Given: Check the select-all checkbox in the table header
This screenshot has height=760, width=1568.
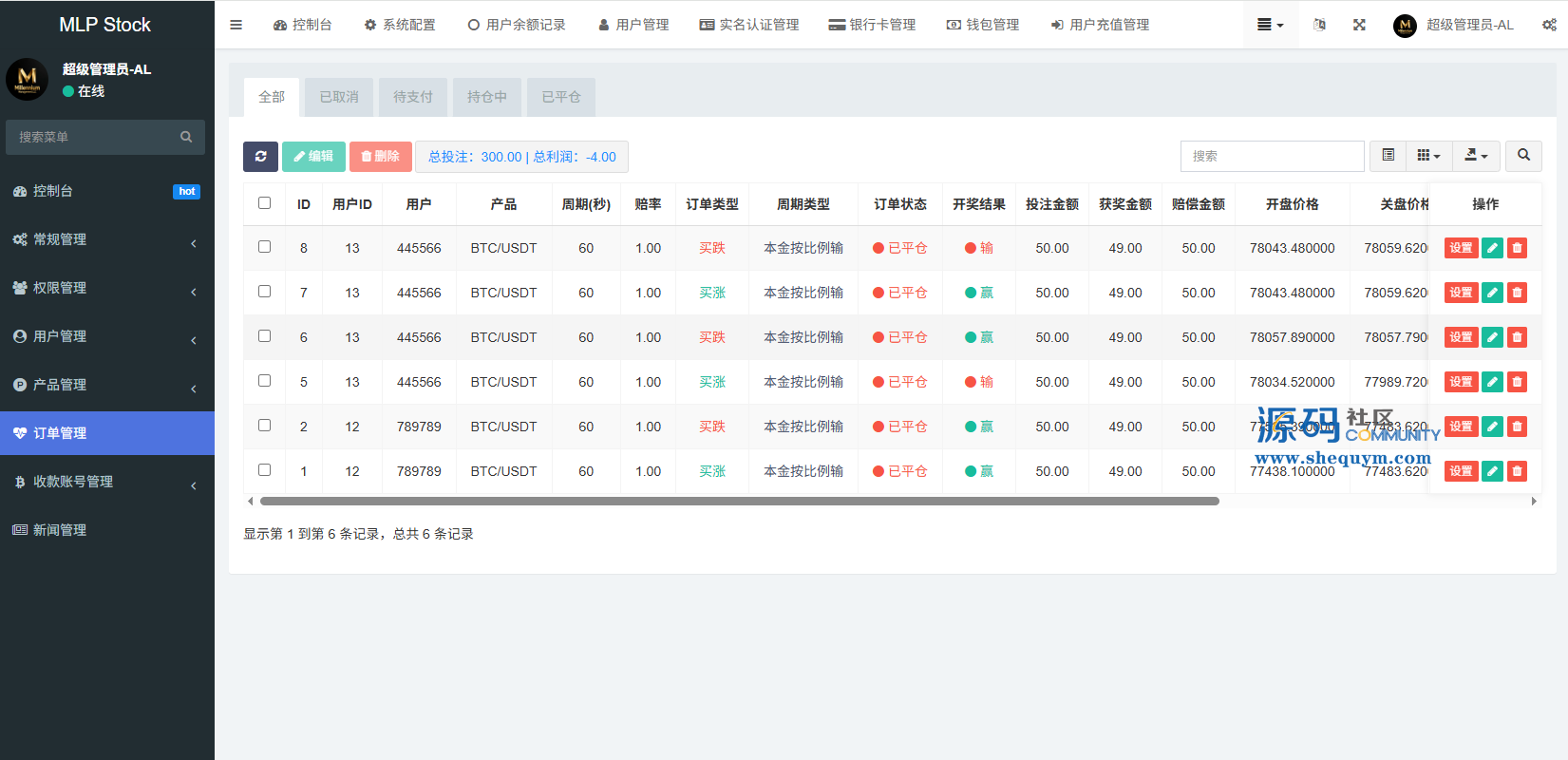Looking at the screenshot, I should pyautogui.click(x=264, y=203).
